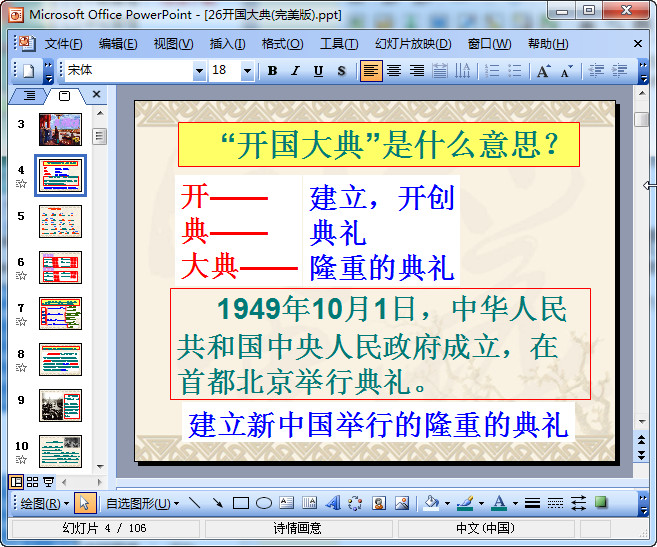Screen dimensions: 657x547
Task: Switch to the Slides thumbnail tab
Action: point(65,96)
